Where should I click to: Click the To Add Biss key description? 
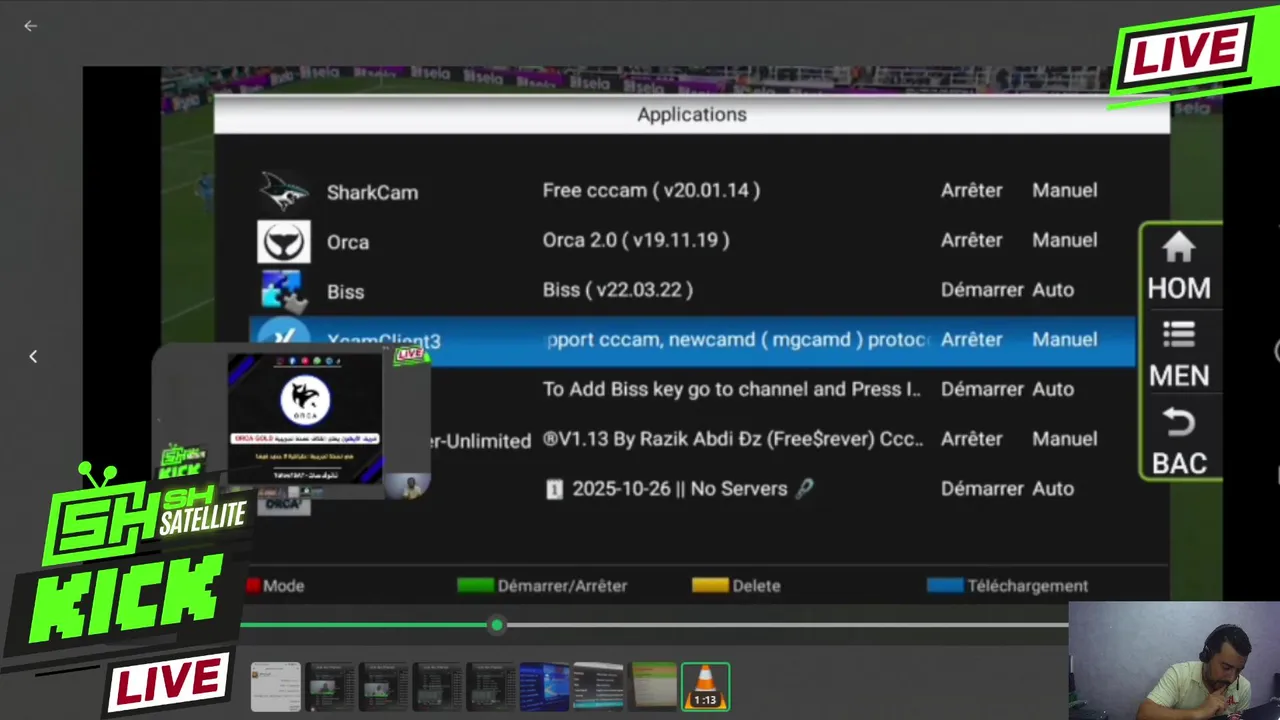click(x=732, y=389)
